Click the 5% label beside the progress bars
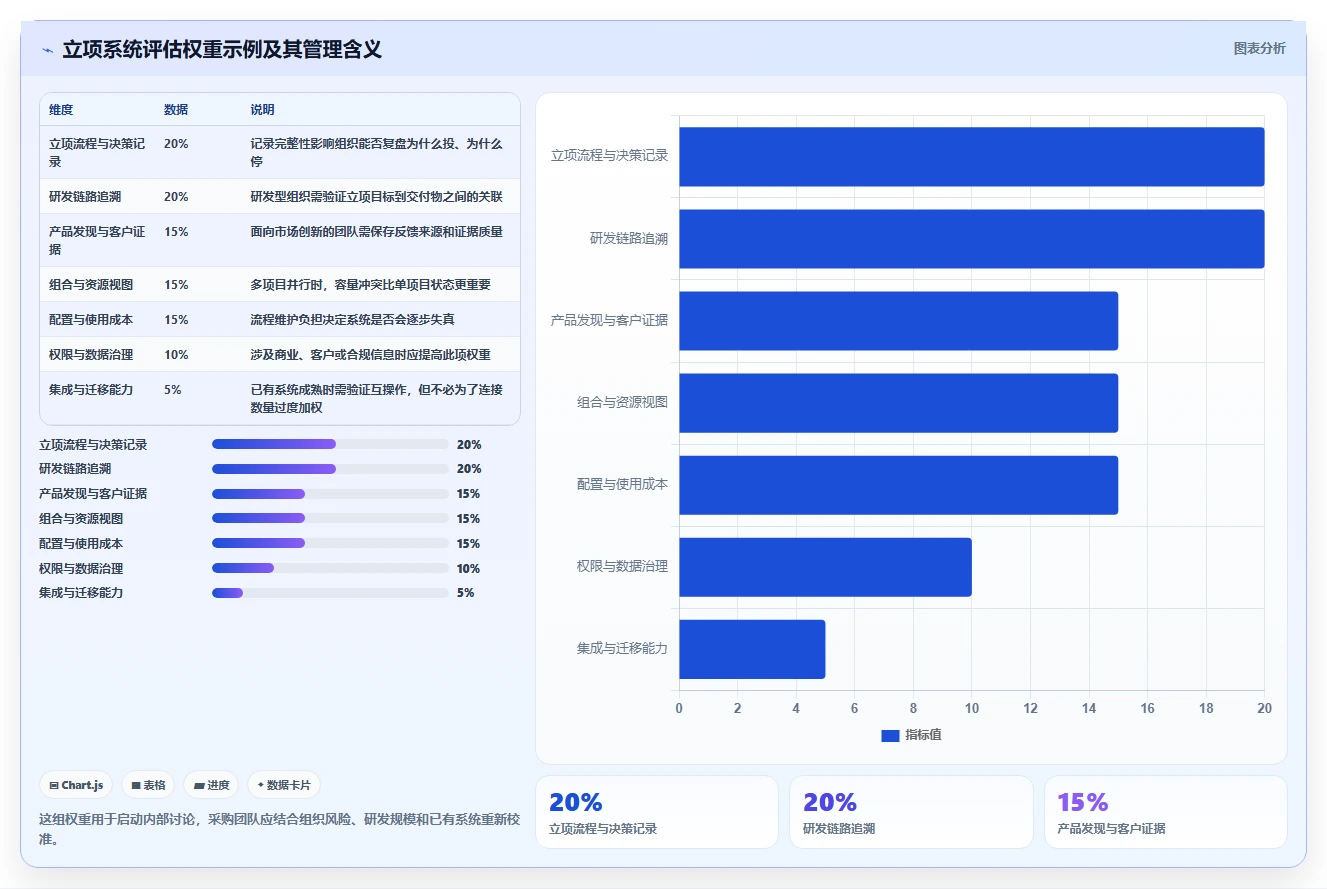The height and width of the screenshot is (889, 1327). 465,593
